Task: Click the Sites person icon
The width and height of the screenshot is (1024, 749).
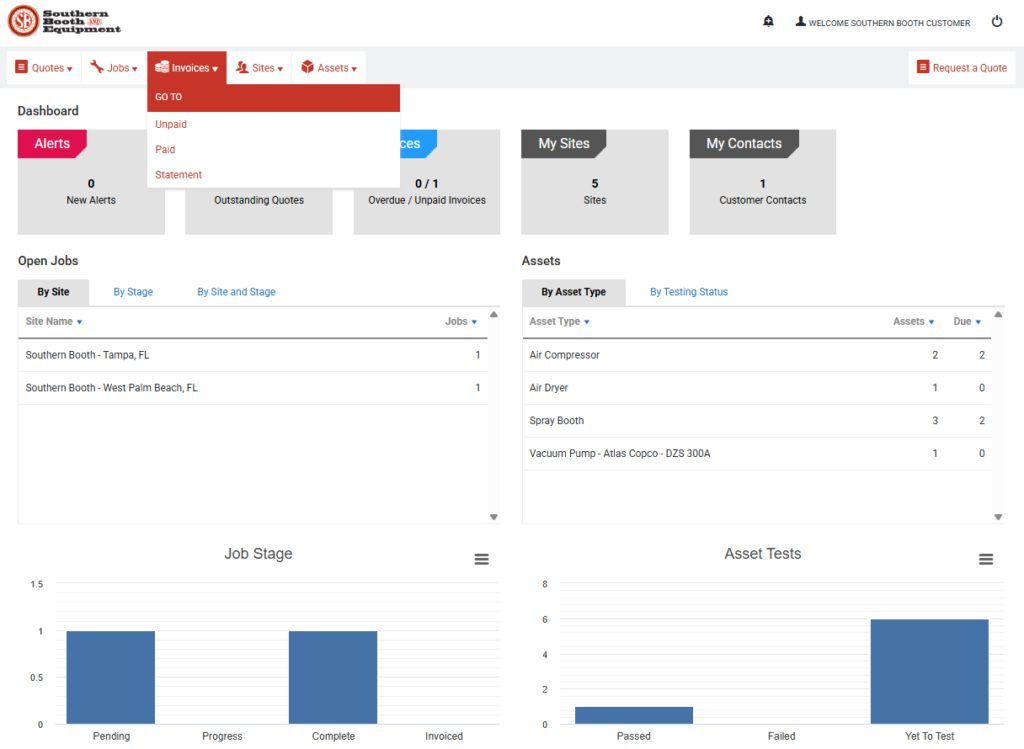Action: coord(242,67)
